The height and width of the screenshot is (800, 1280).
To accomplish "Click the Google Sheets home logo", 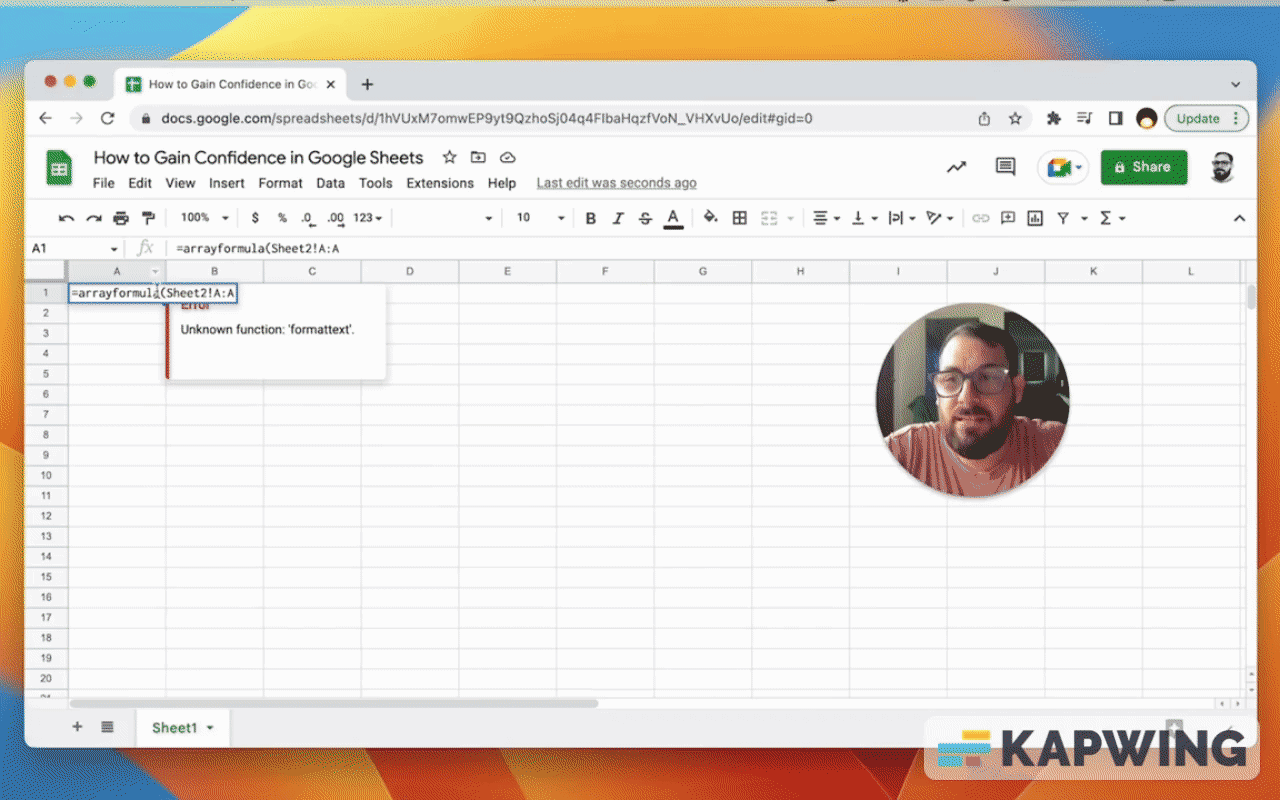I will click(59, 167).
